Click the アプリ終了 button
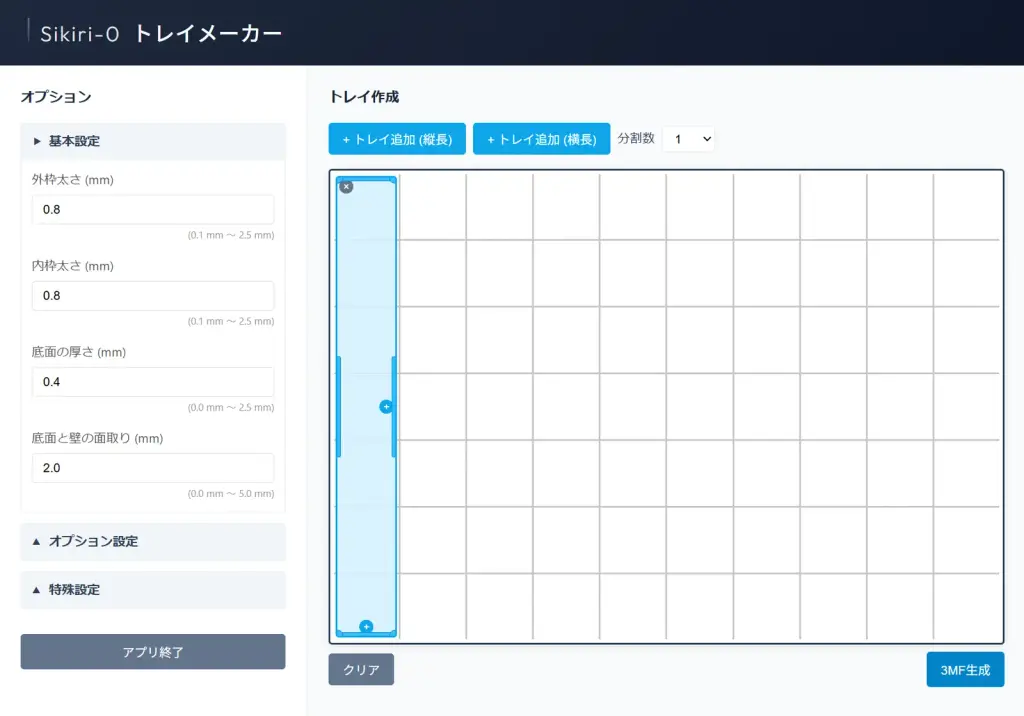This screenshot has width=1024, height=716. tap(153, 652)
